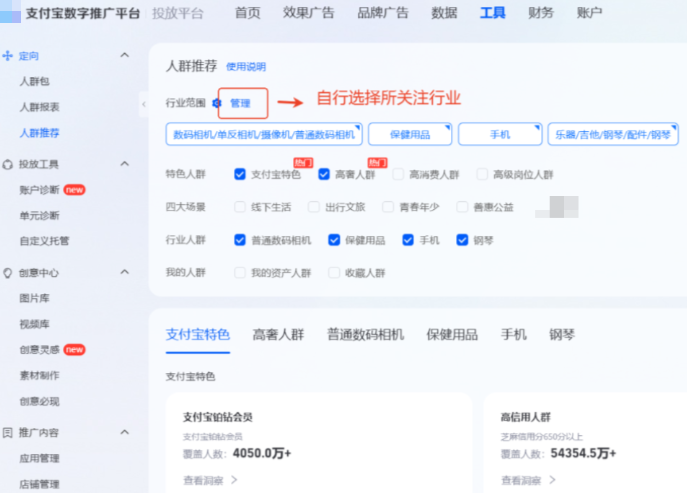Open the 使用说明 help link
The width and height of the screenshot is (687, 493).
(x=246, y=67)
